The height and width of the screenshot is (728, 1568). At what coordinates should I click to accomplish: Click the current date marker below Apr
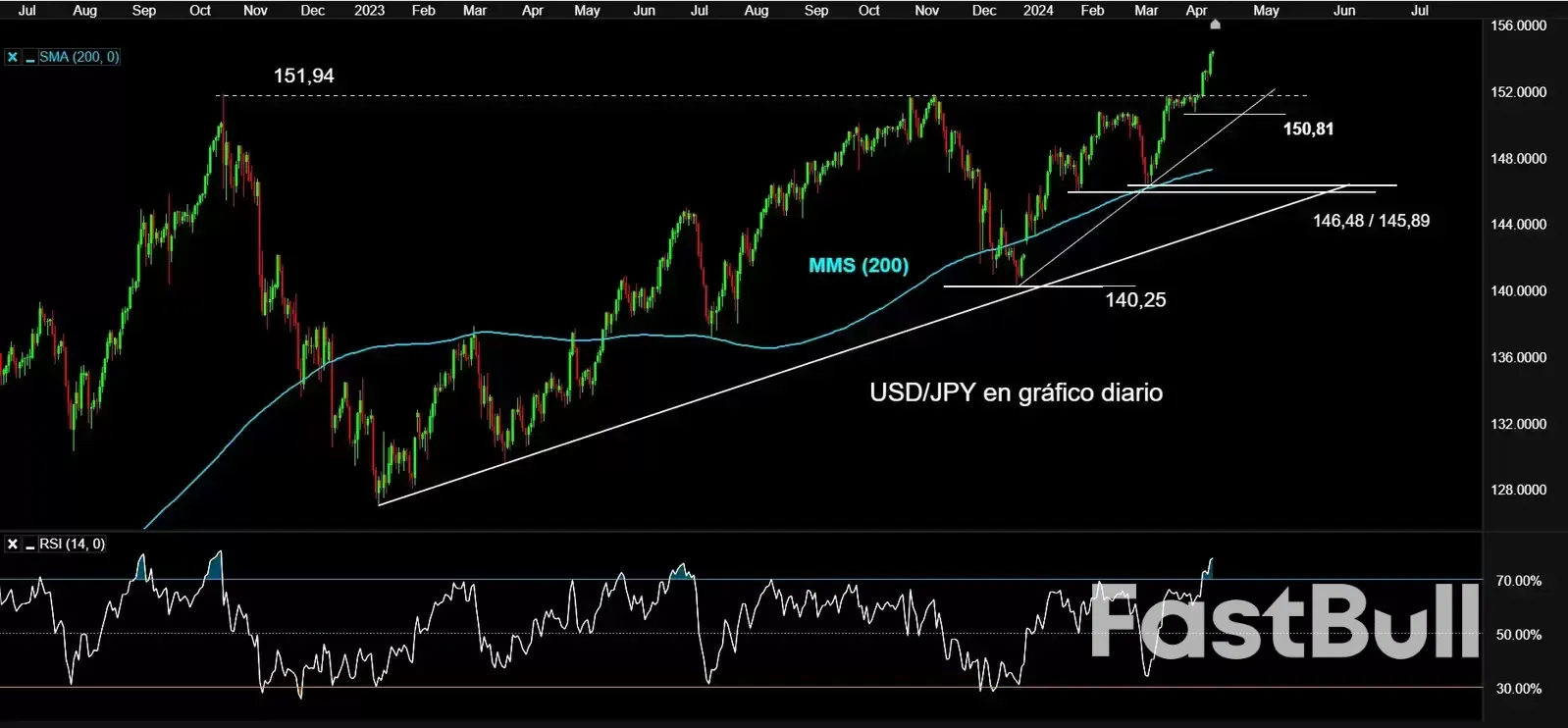pos(1216,25)
